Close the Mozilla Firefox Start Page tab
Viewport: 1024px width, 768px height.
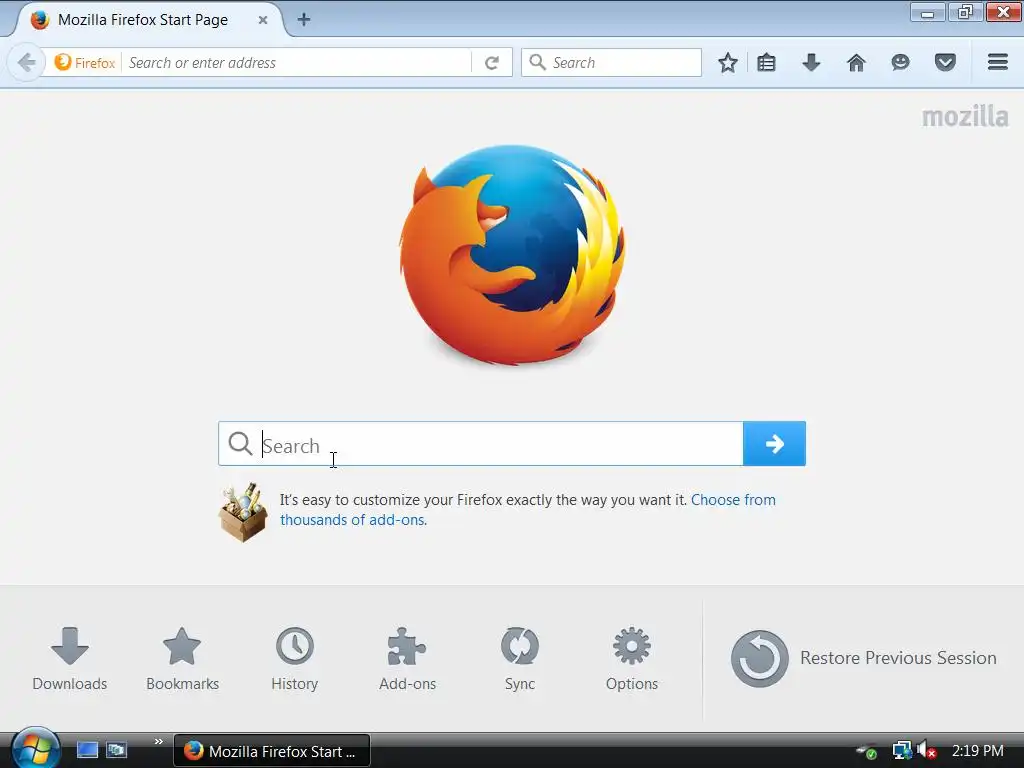[x=263, y=20]
